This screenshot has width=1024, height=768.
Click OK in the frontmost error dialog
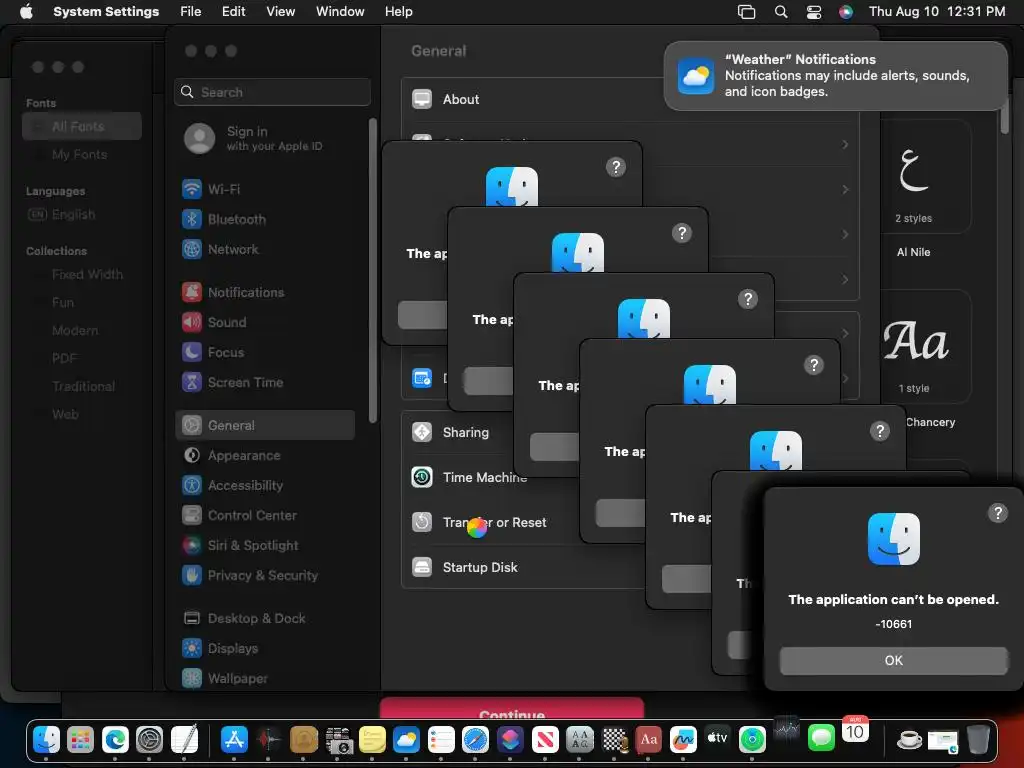(893, 661)
